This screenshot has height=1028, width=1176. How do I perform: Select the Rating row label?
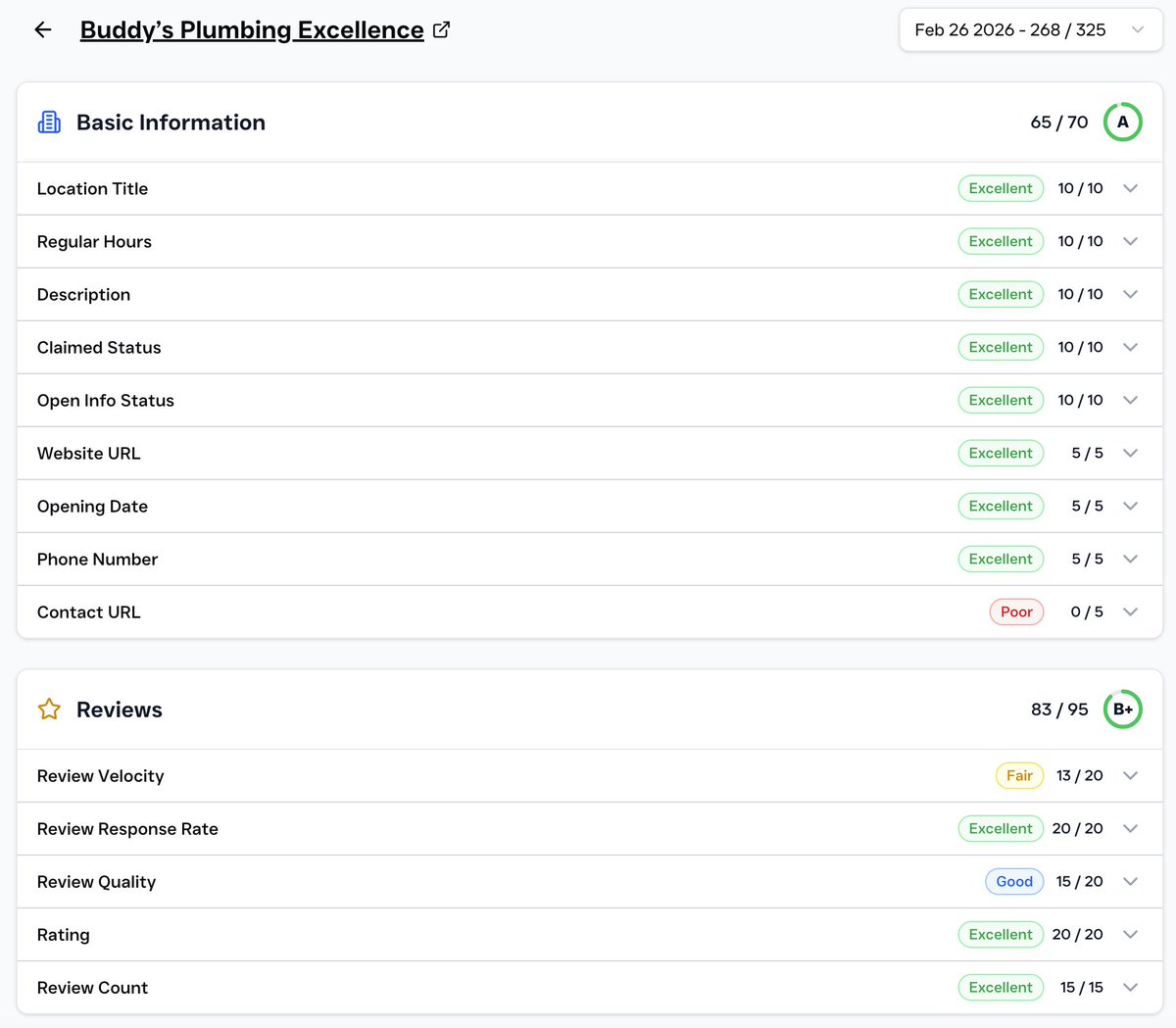63,934
